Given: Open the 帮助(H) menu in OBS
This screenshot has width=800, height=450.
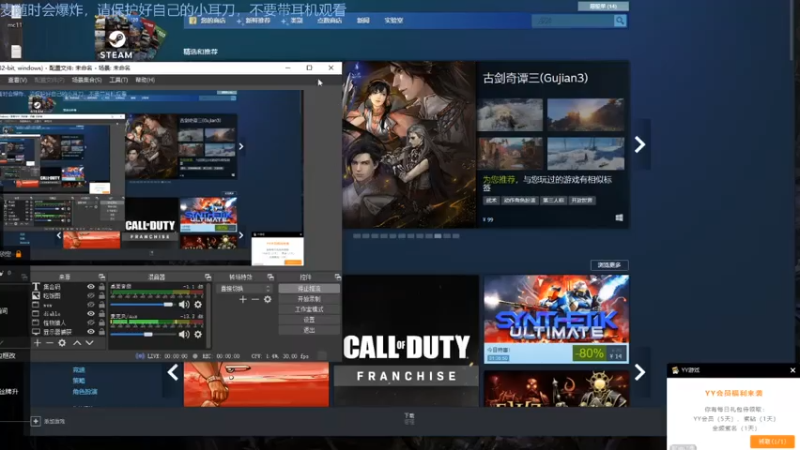Looking at the screenshot, I should pyautogui.click(x=145, y=80).
